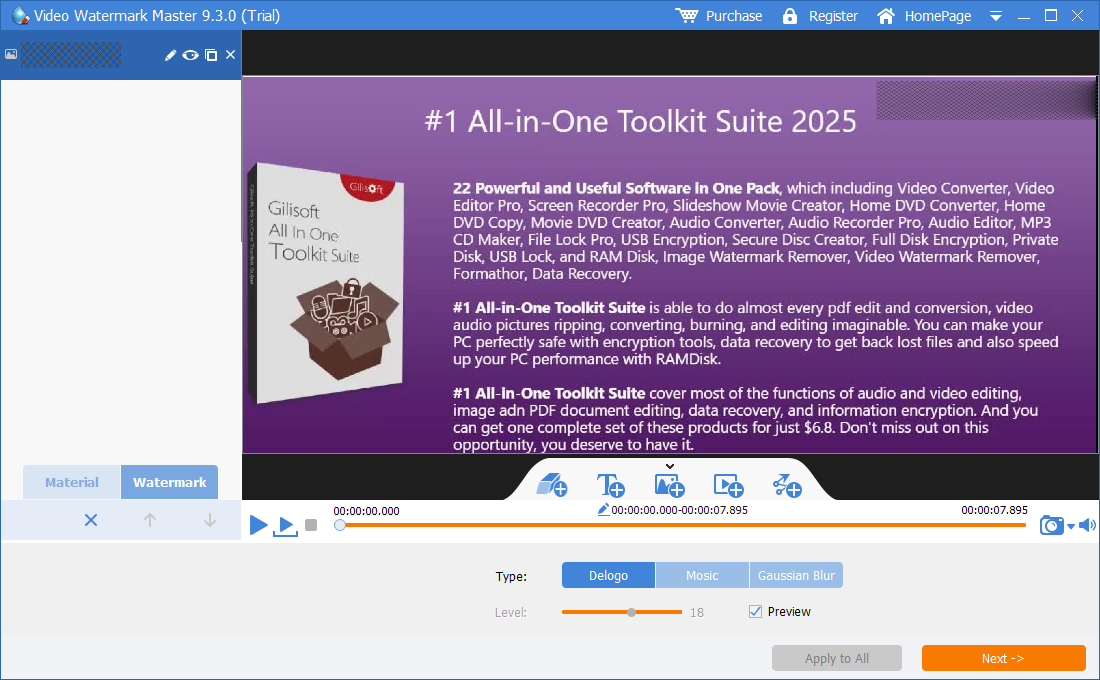Collapse the toolbar using the small chevron
1100x680 pixels.
(670, 466)
